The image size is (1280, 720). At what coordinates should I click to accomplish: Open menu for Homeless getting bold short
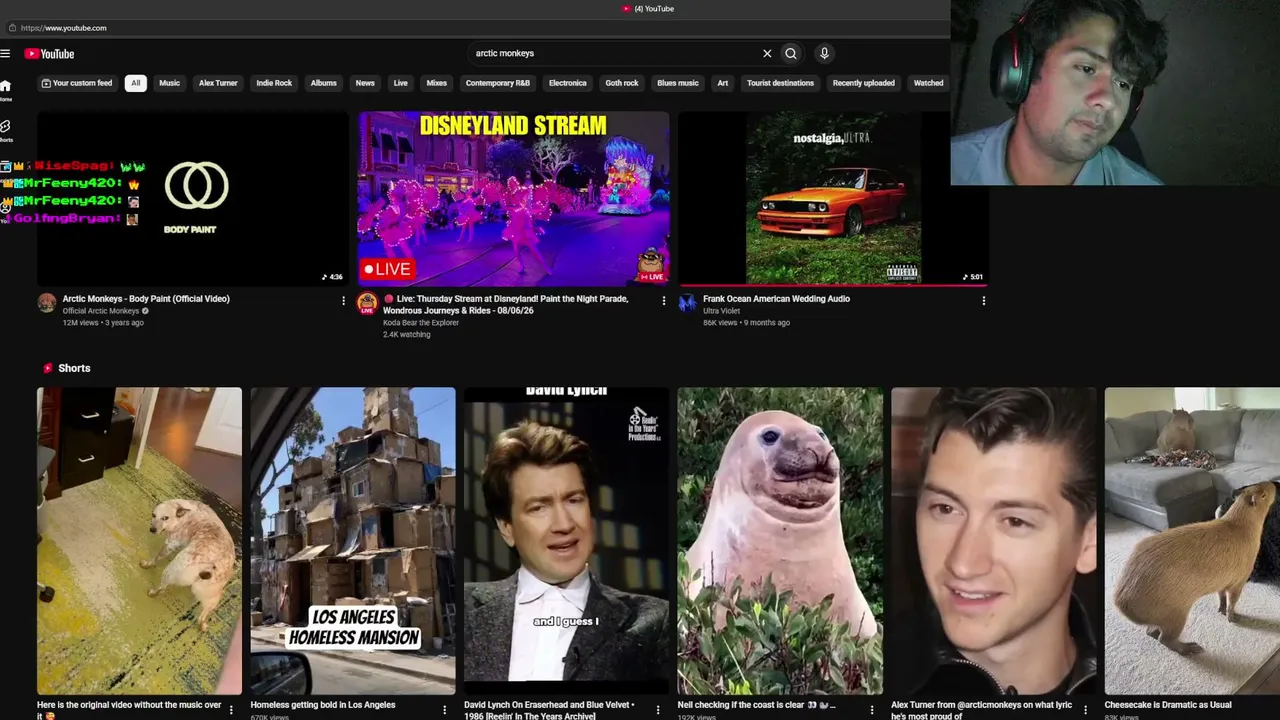[x=445, y=710]
